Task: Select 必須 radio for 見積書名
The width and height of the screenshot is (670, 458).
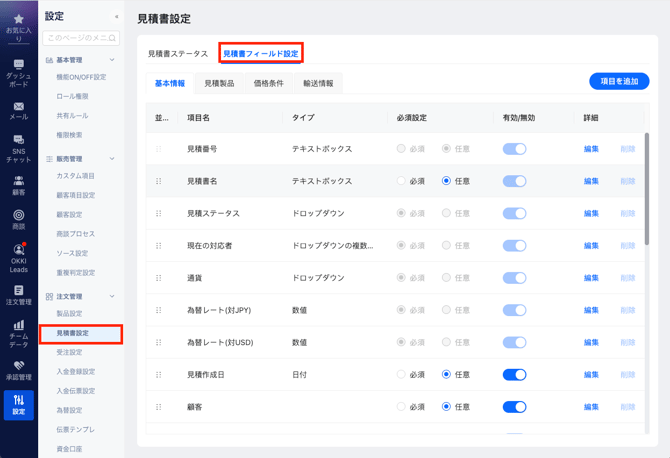Action: (x=401, y=181)
